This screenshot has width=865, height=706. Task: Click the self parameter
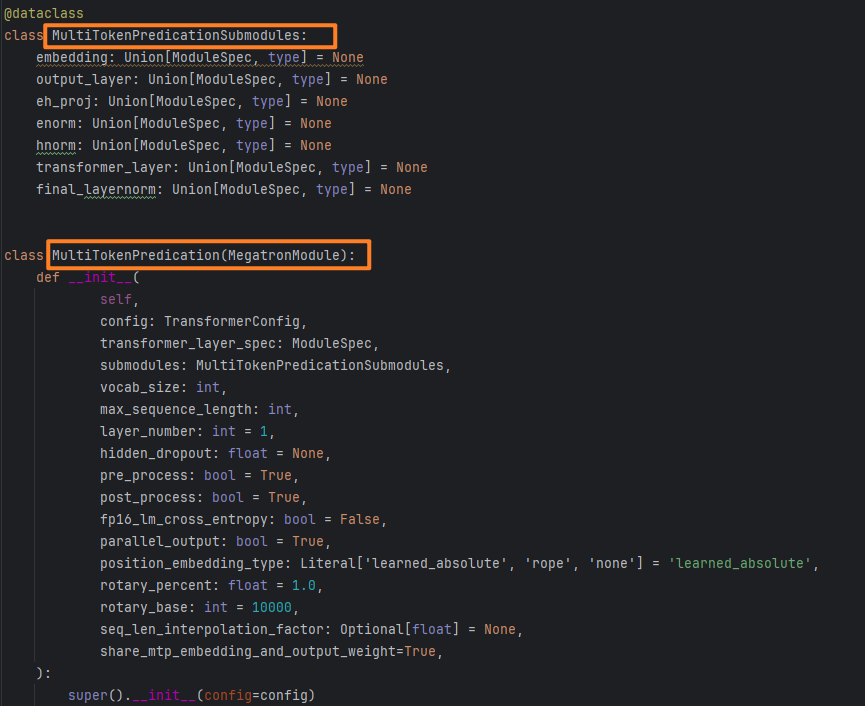pyautogui.click(x=116, y=299)
